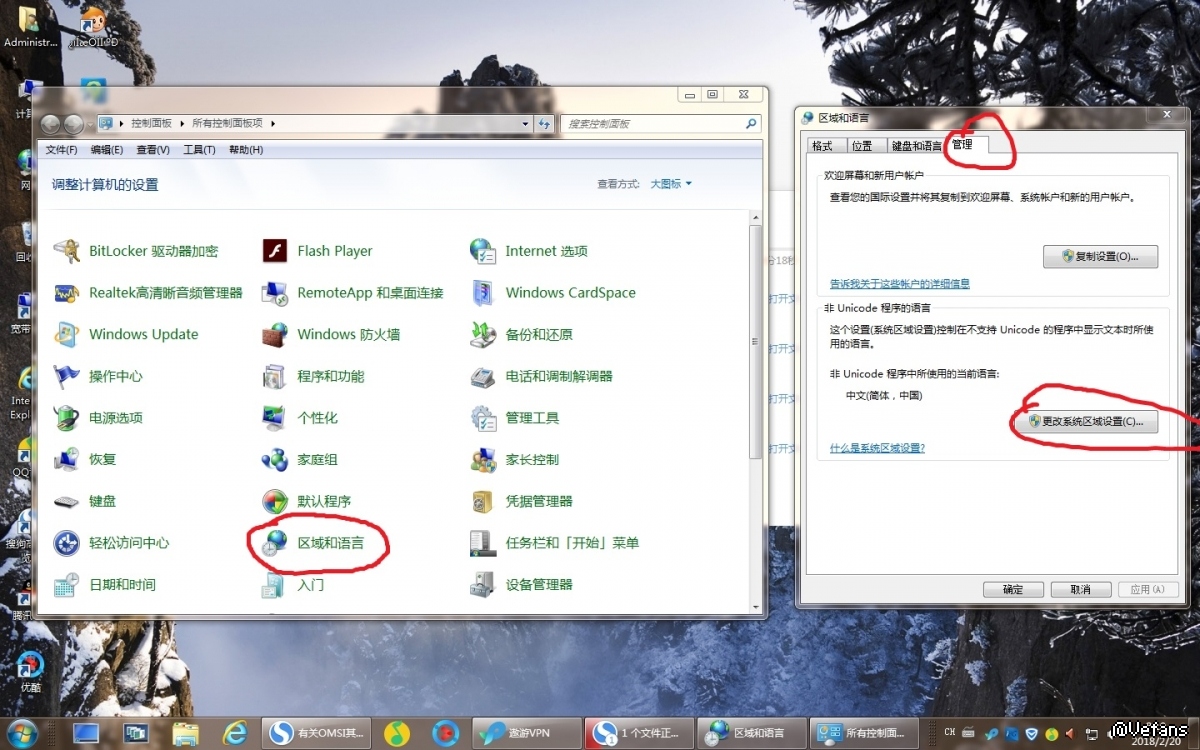Open 家庭组 item
The width and height of the screenshot is (1200, 750).
(300, 460)
